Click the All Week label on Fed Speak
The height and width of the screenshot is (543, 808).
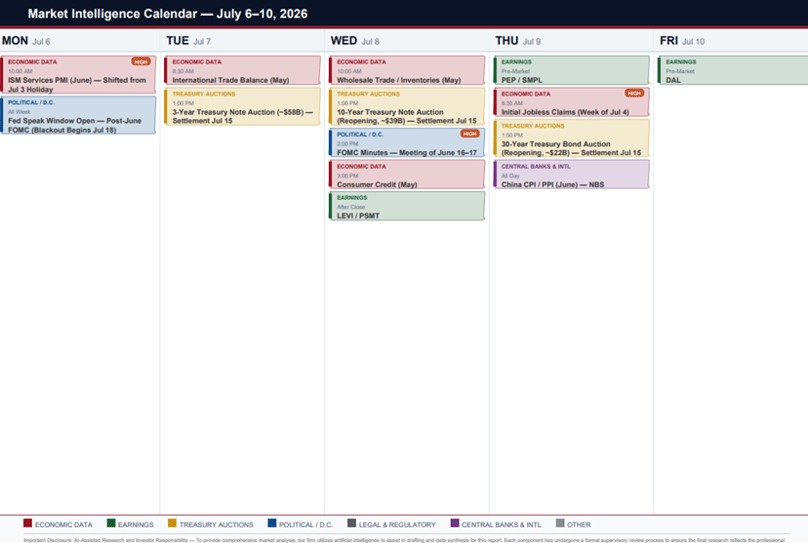tap(19, 112)
